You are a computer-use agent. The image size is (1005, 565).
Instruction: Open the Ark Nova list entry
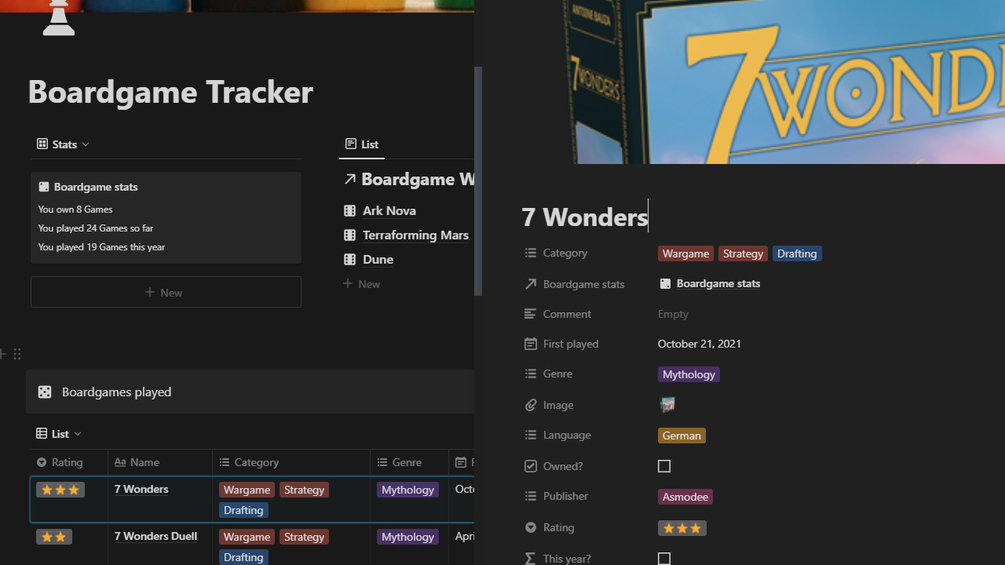coord(389,211)
